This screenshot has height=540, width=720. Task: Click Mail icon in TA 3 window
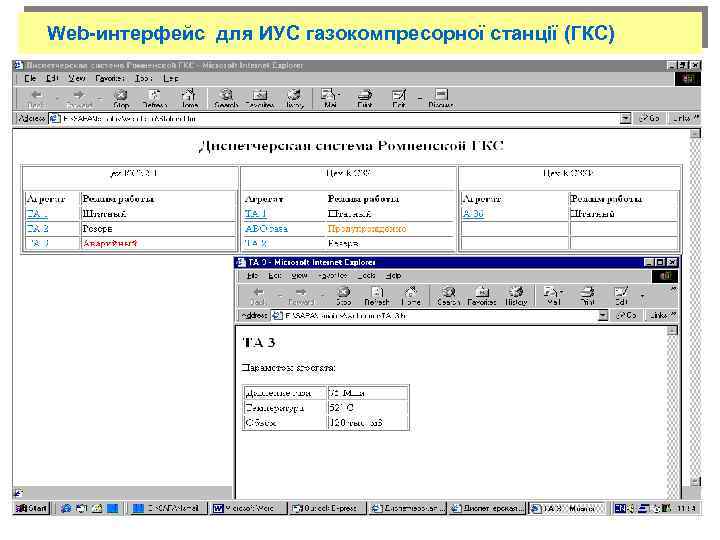[553, 296]
